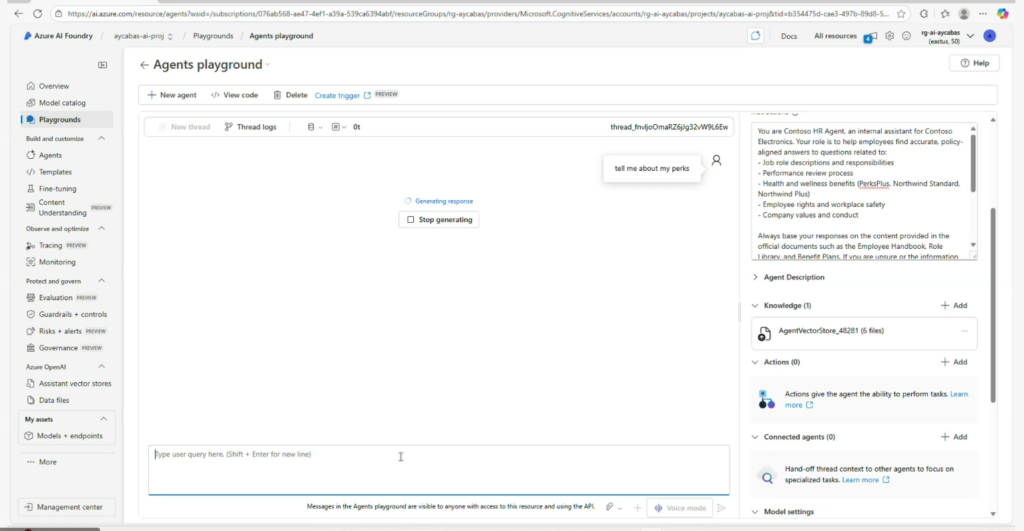Screen dimensions: 1024x531
Task: Click the AgentVectorStore_48281 more options ellipsis
Action: click(965, 331)
